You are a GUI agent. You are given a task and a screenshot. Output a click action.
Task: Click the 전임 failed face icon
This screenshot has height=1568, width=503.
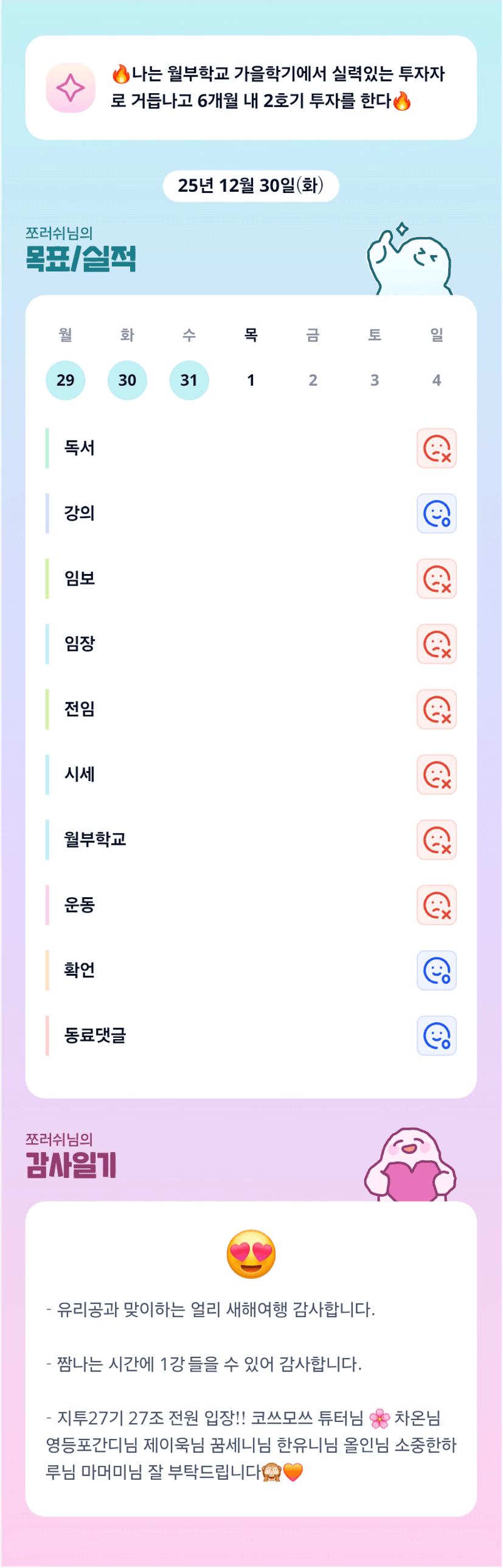point(436,709)
